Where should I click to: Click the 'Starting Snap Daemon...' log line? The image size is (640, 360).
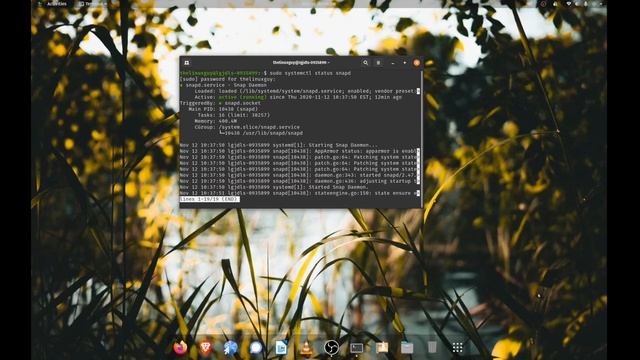click(279, 145)
